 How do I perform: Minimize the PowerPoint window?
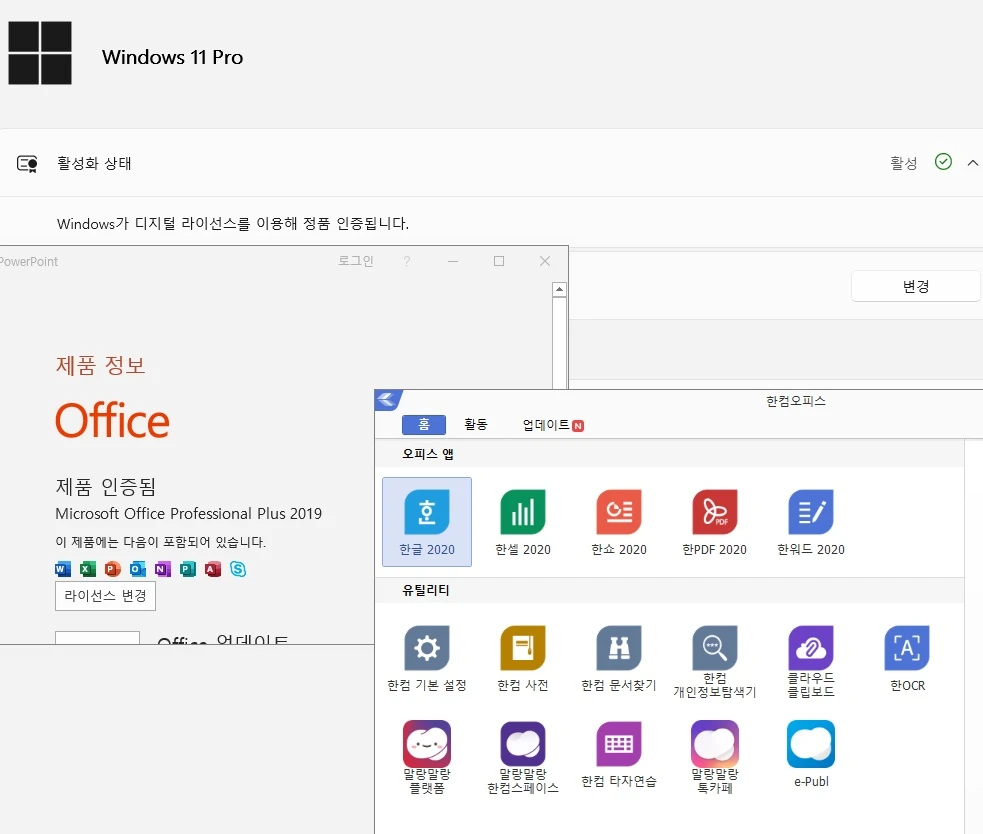coord(453,261)
